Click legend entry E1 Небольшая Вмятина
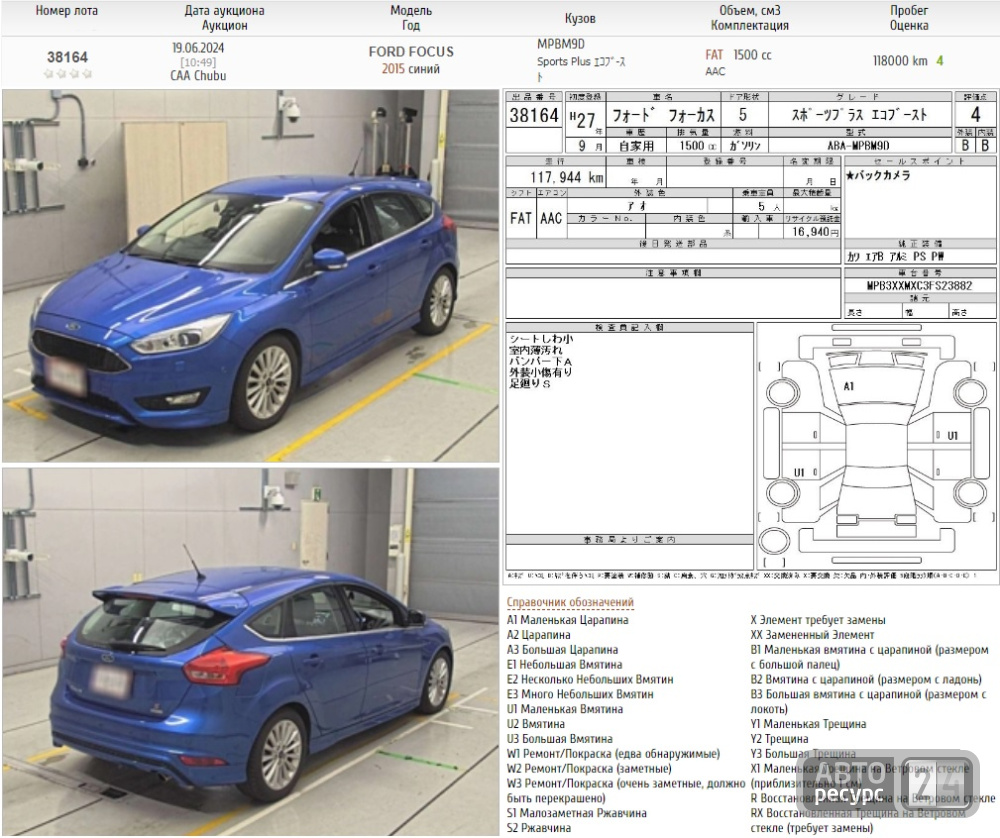The image size is (1000, 838). [564, 665]
